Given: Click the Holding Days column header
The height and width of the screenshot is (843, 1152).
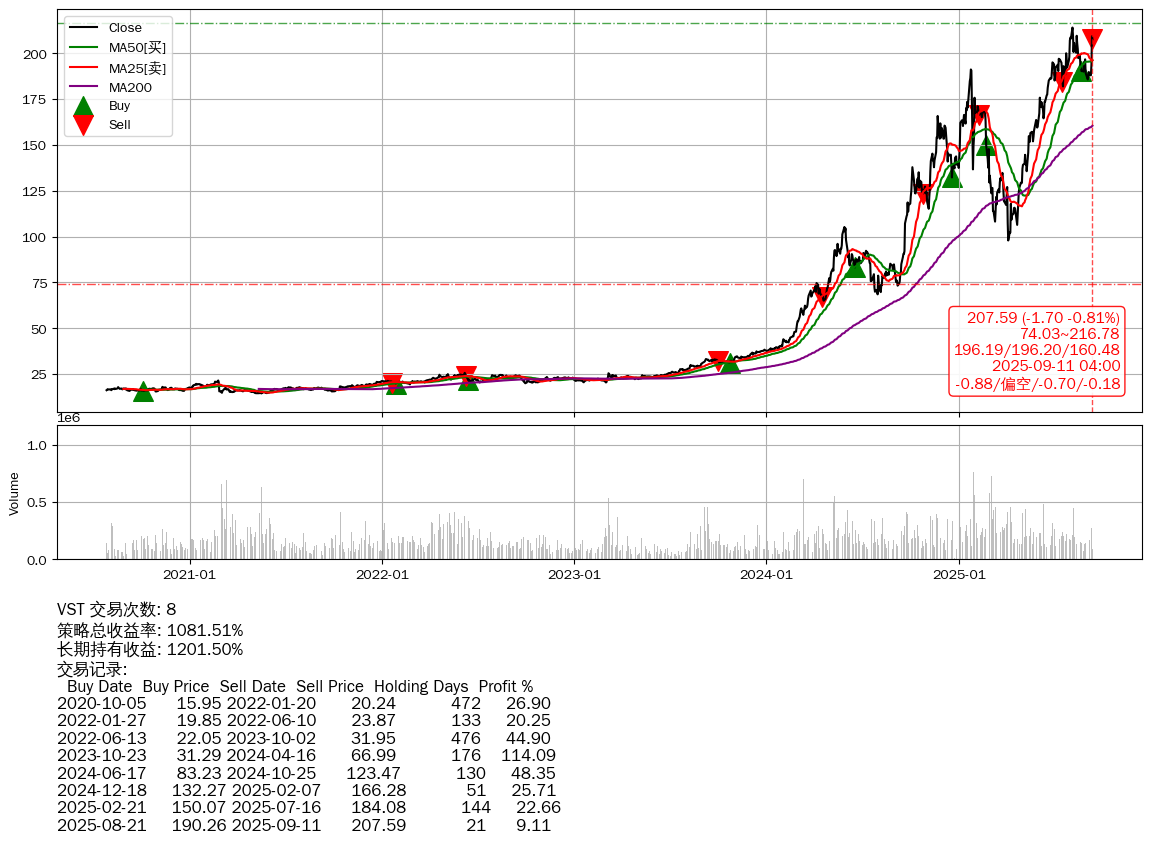Looking at the screenshot, I should click(421, 687).
